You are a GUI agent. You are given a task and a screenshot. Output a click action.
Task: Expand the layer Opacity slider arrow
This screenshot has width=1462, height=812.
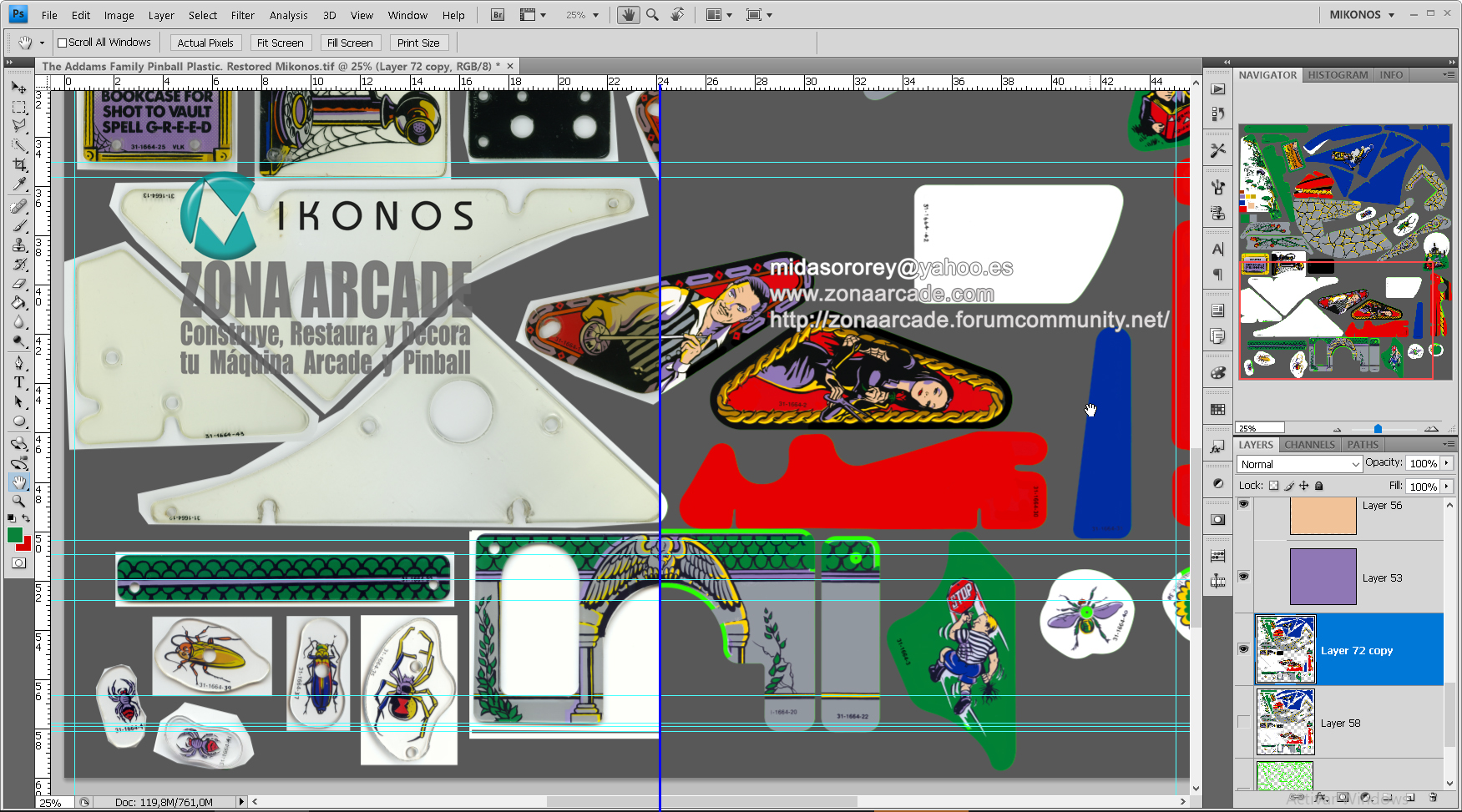[1447, 463]
